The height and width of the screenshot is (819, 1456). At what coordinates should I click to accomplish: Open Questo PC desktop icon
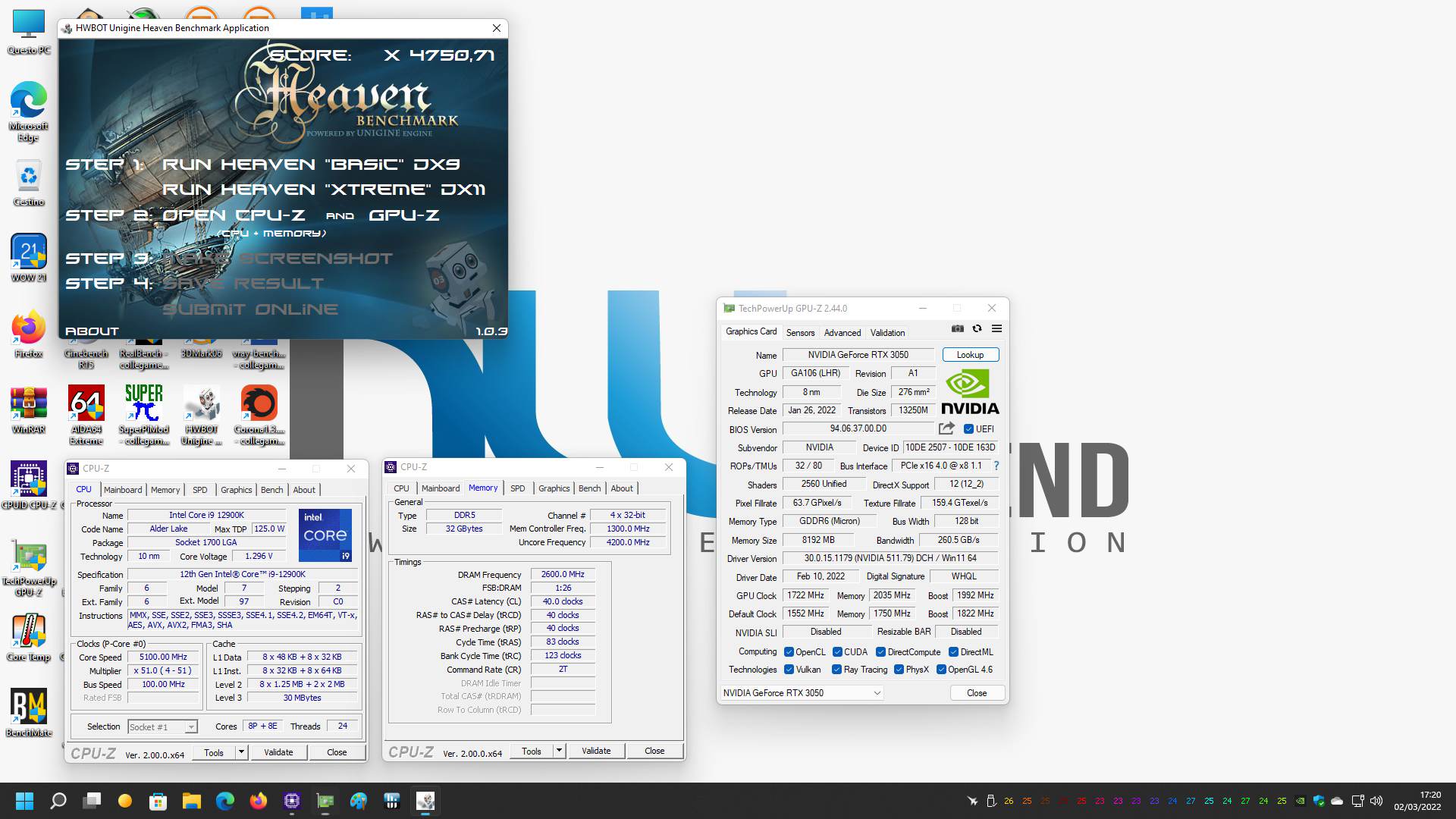29,33
